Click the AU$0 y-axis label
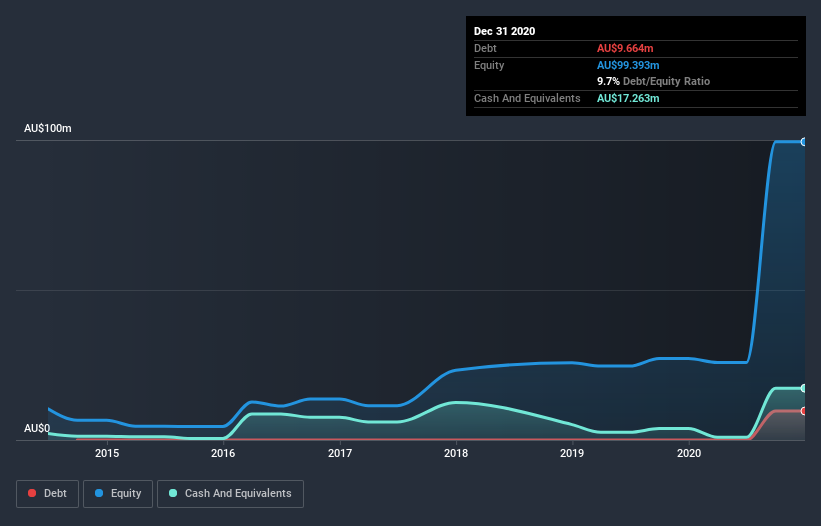 coord(37,428)
